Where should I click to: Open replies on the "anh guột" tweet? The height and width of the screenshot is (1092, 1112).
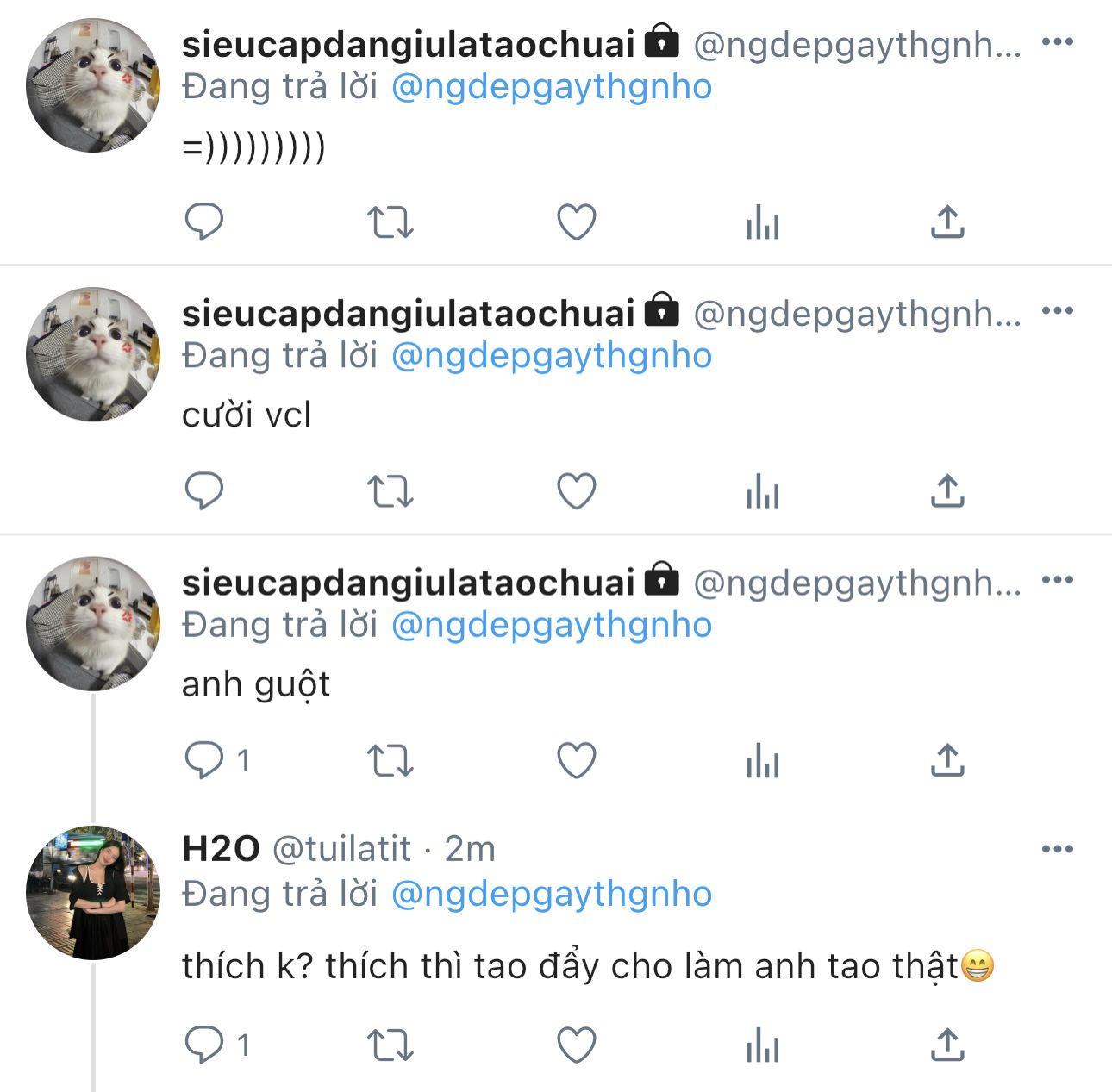coord(204,760)
